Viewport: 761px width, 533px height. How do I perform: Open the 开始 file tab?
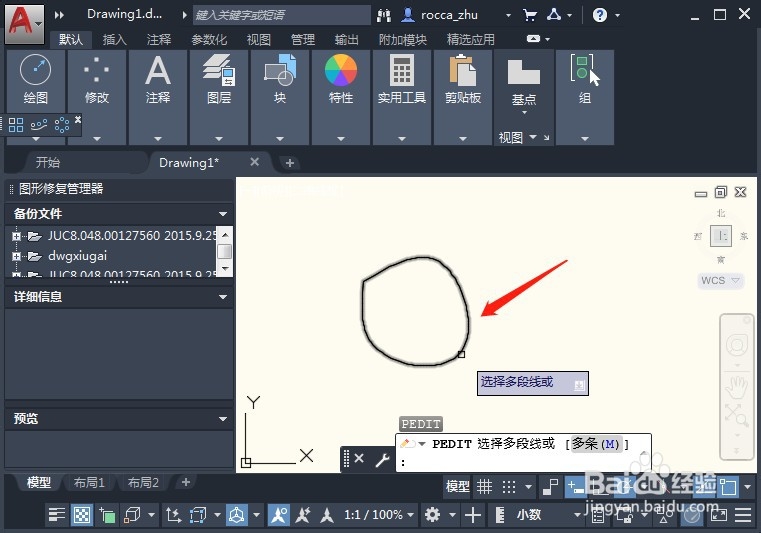click(x=48, y=162)
